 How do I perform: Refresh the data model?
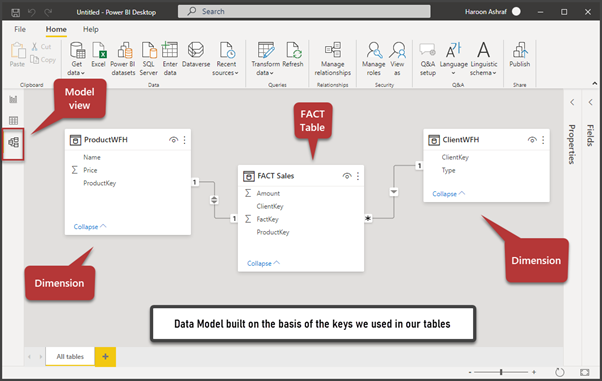point(293,55)
